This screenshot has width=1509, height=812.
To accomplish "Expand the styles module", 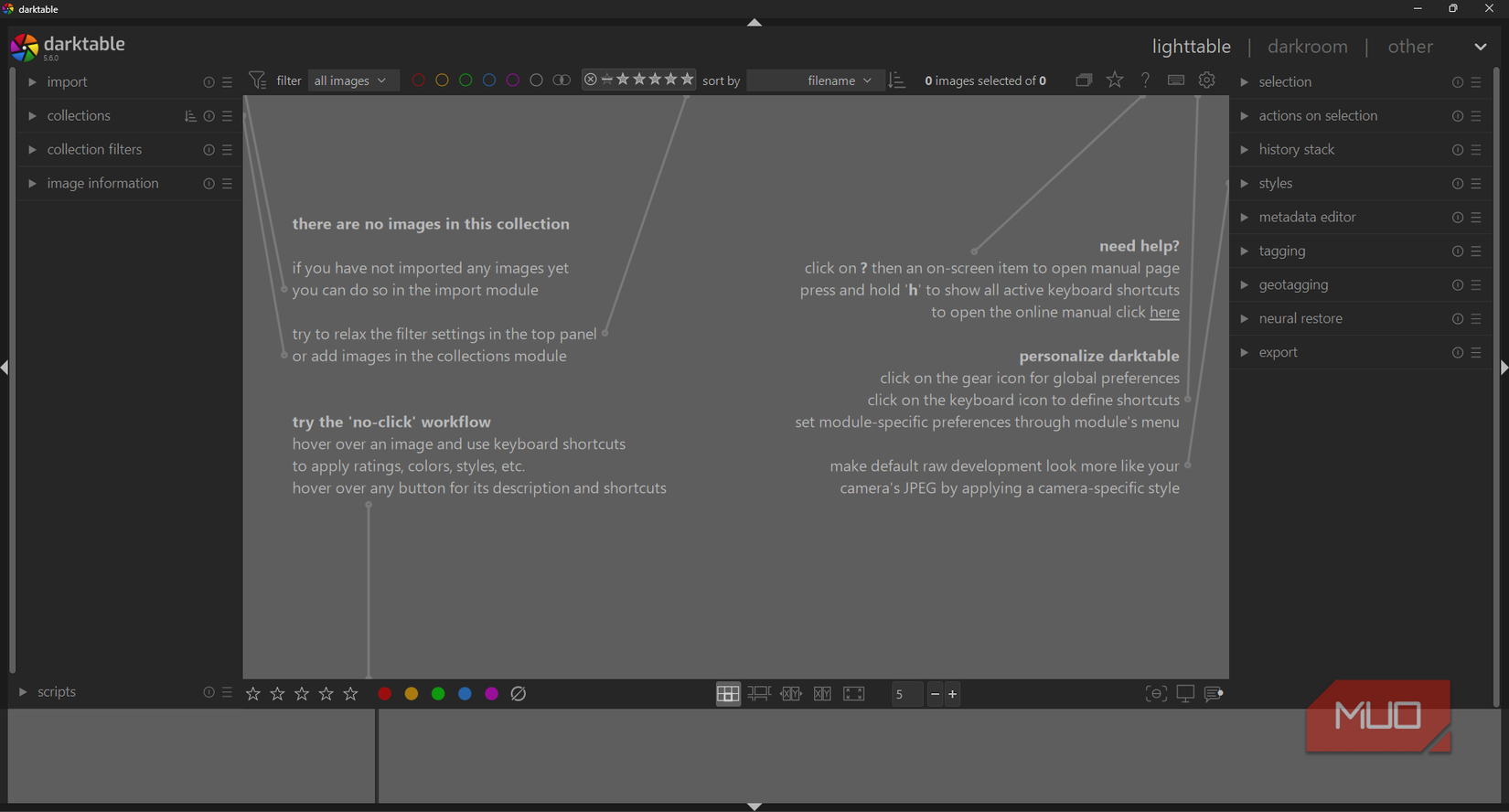I will [1245, 184].
